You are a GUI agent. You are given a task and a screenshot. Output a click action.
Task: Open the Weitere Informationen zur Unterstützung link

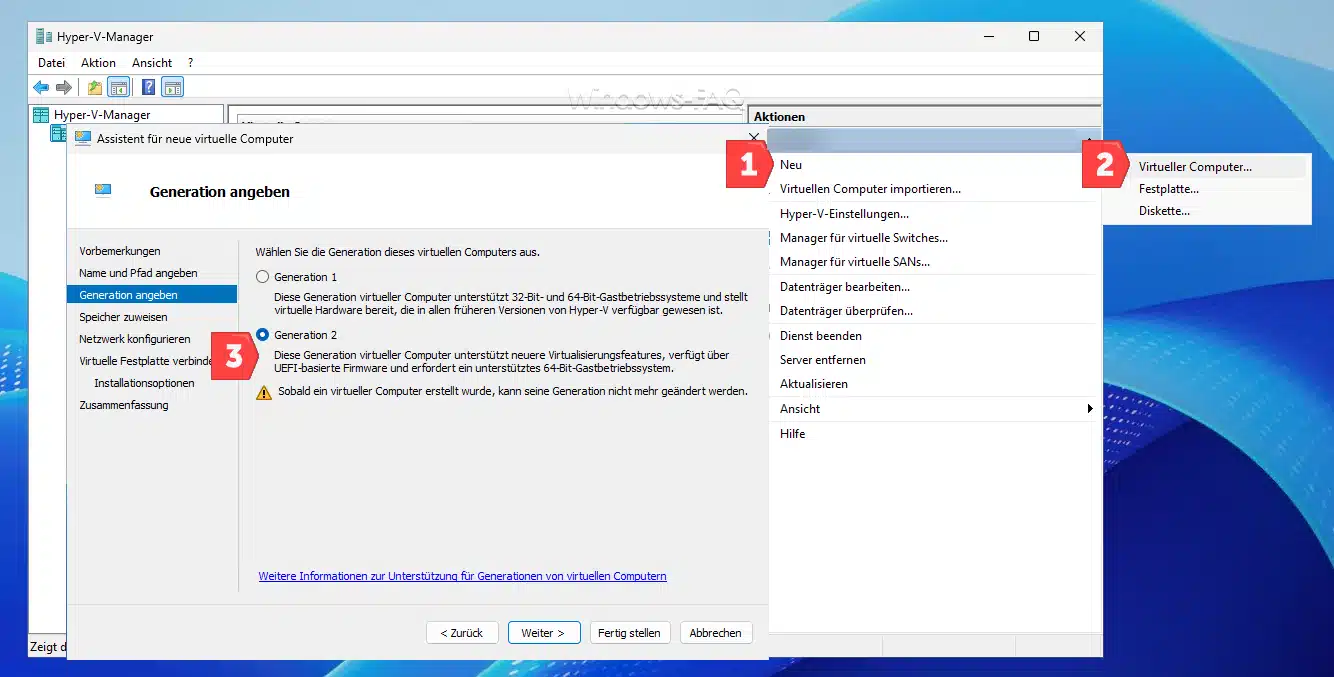462,576
